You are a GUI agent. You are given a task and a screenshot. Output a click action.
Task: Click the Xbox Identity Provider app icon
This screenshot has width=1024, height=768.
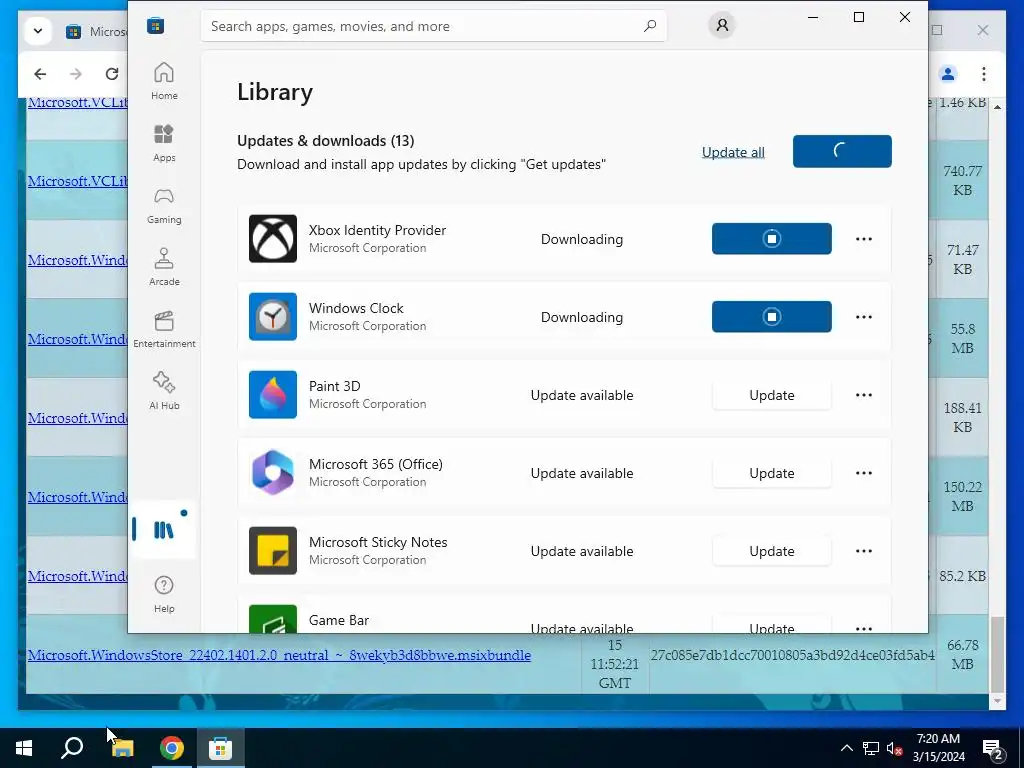273,238
